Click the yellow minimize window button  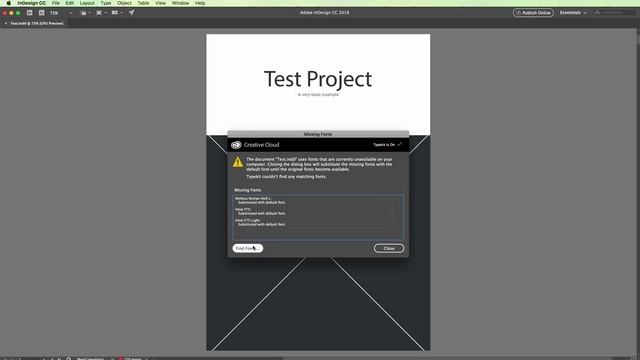[x=11, y=13]
